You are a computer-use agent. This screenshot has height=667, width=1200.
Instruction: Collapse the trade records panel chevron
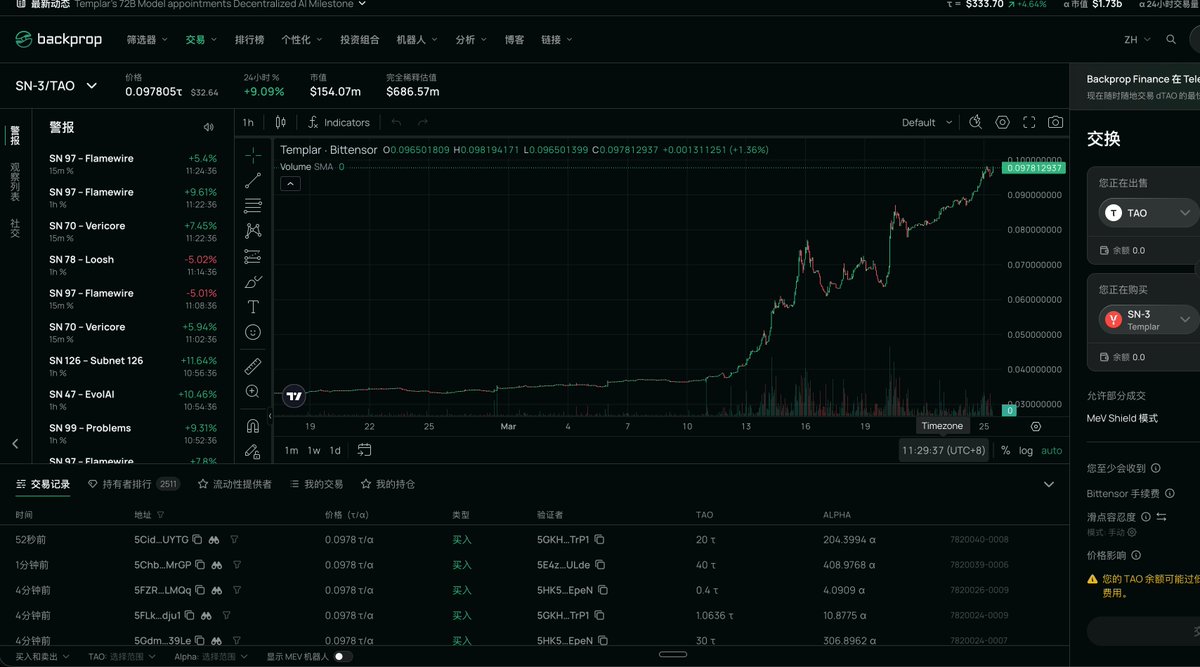click(x=1048, y=484)
